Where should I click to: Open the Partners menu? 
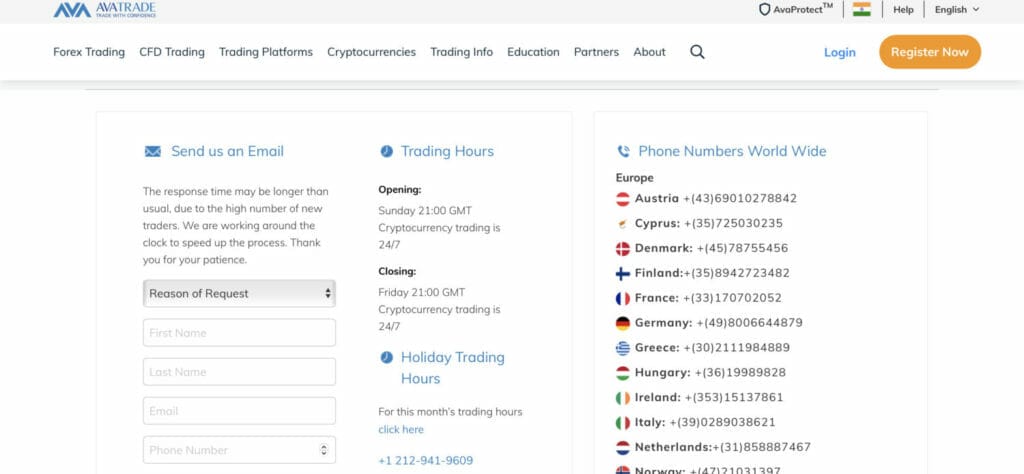point(596,52)
